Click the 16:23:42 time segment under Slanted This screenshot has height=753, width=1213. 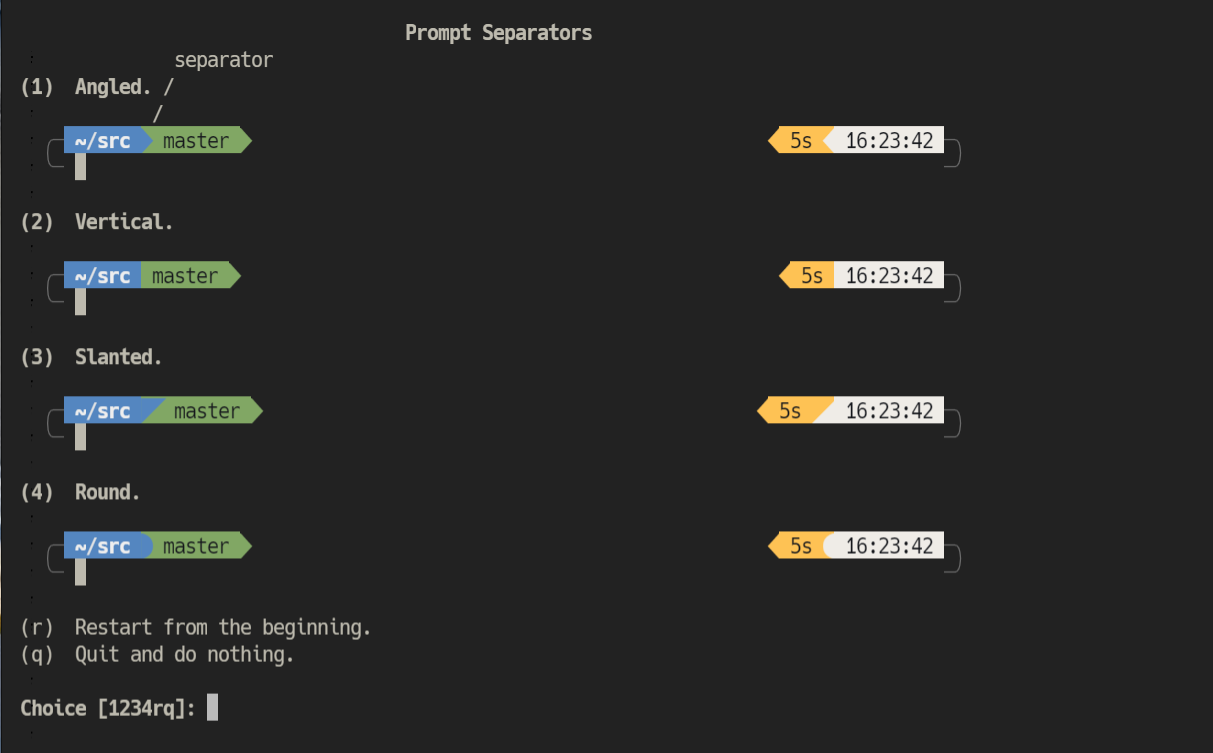pos(882,410)
